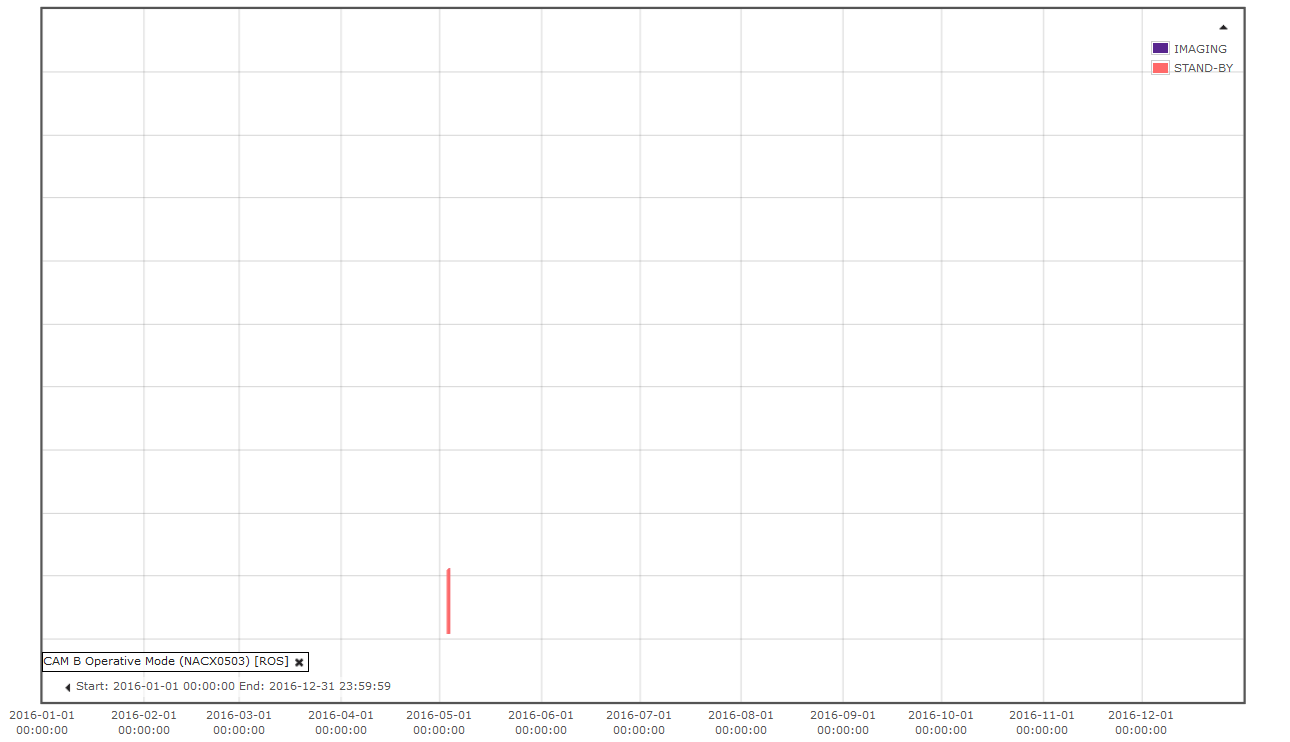Click the Start/End time range text
The width and height of the screenshot is (1290, 742).
233,686
